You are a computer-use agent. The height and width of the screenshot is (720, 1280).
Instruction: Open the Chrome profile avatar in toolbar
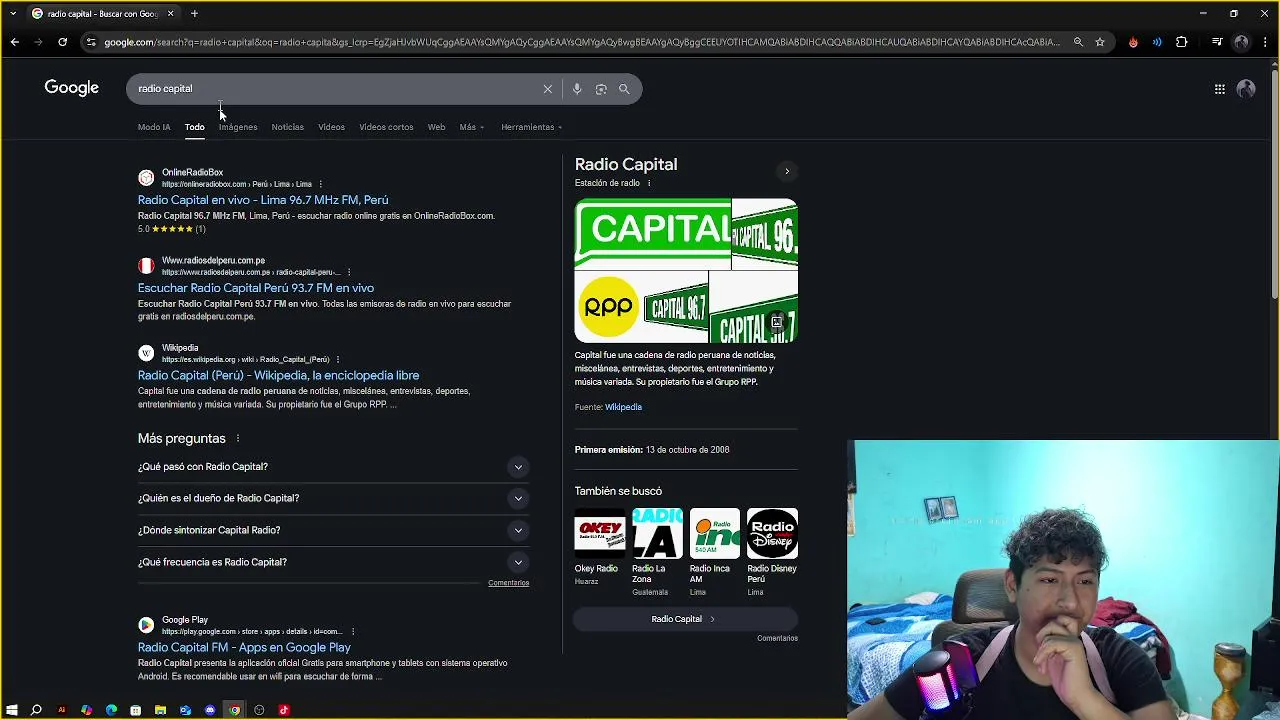(1241, 42)
